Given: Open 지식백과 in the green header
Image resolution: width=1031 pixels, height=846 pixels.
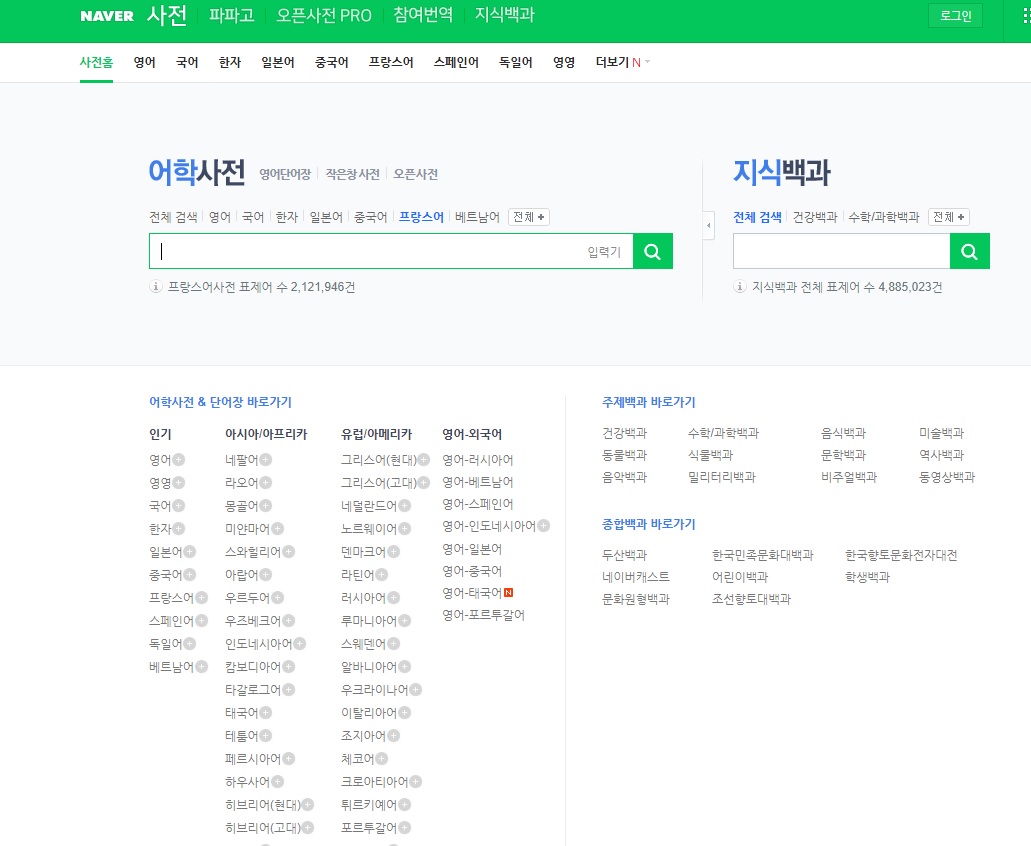Looking at the screenshot, I should pos(504,15).
